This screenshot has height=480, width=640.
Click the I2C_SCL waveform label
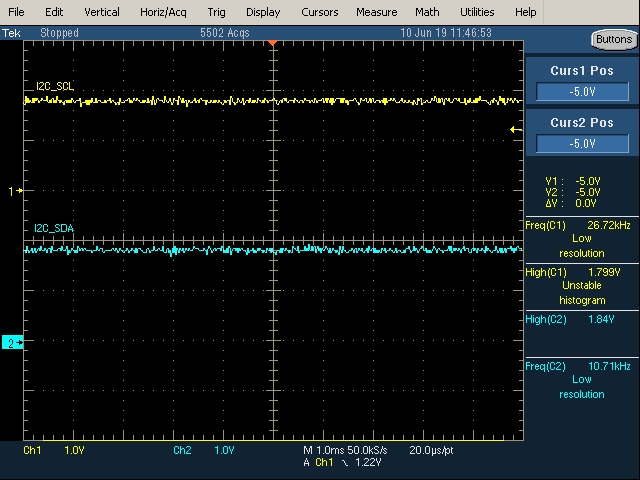(x=55, y=86)
